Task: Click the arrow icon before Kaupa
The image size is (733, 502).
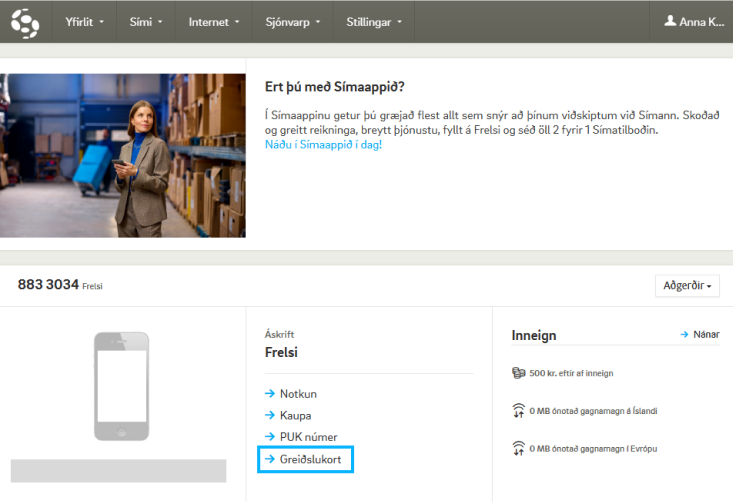Action: click(270, 415)
